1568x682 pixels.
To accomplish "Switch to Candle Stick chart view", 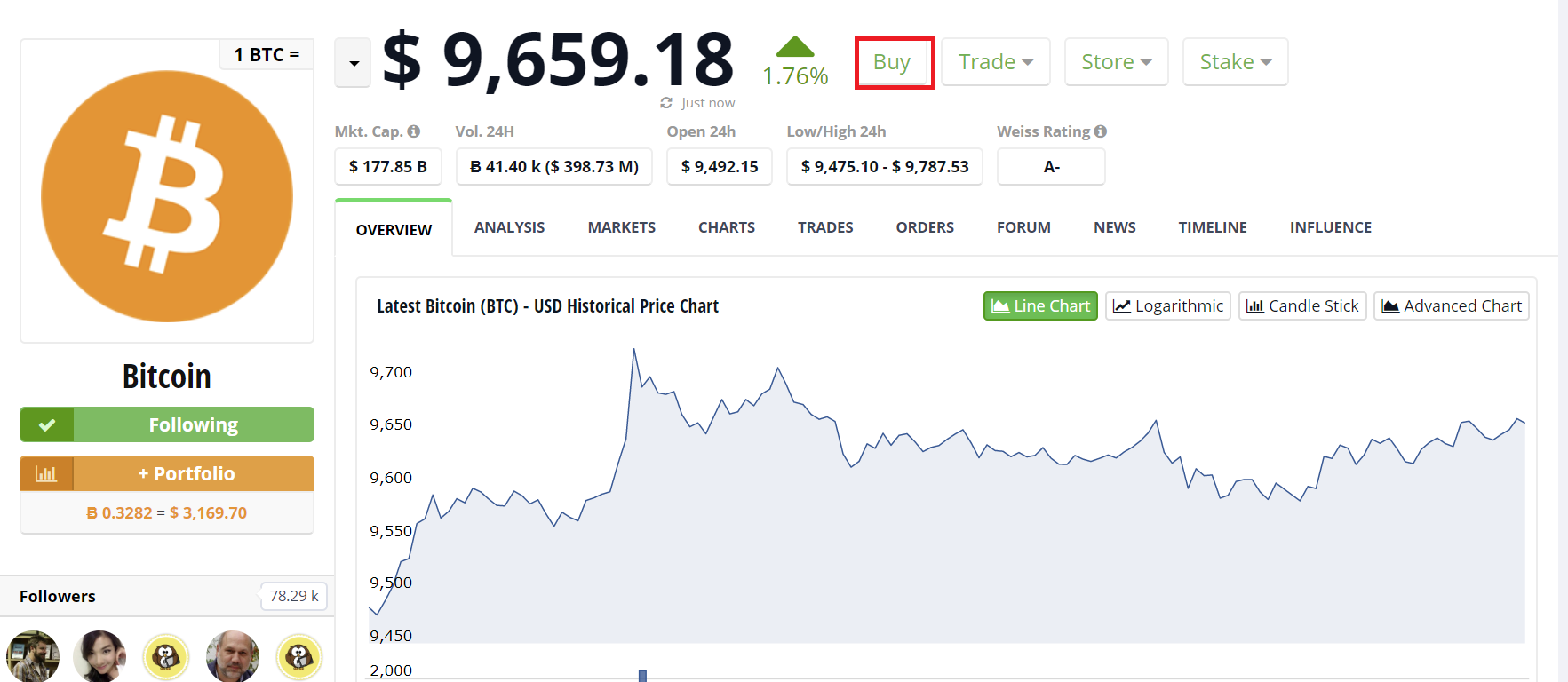I will 1302,306.
